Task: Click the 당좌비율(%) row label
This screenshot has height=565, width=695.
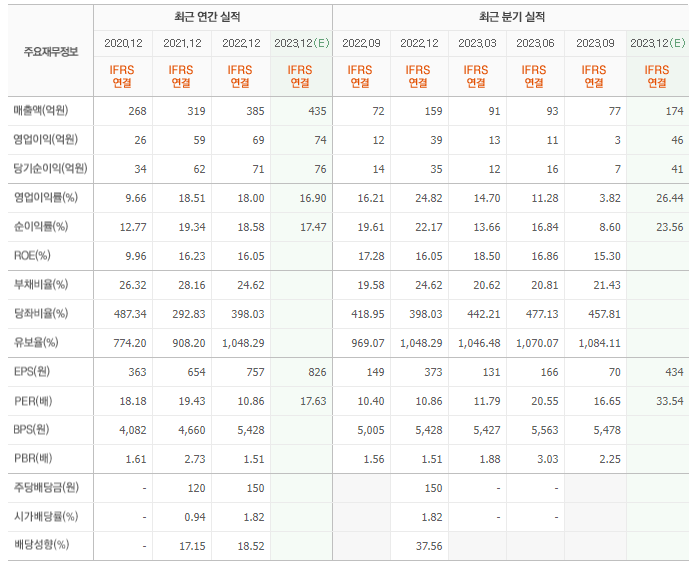Action: point(40,313)
